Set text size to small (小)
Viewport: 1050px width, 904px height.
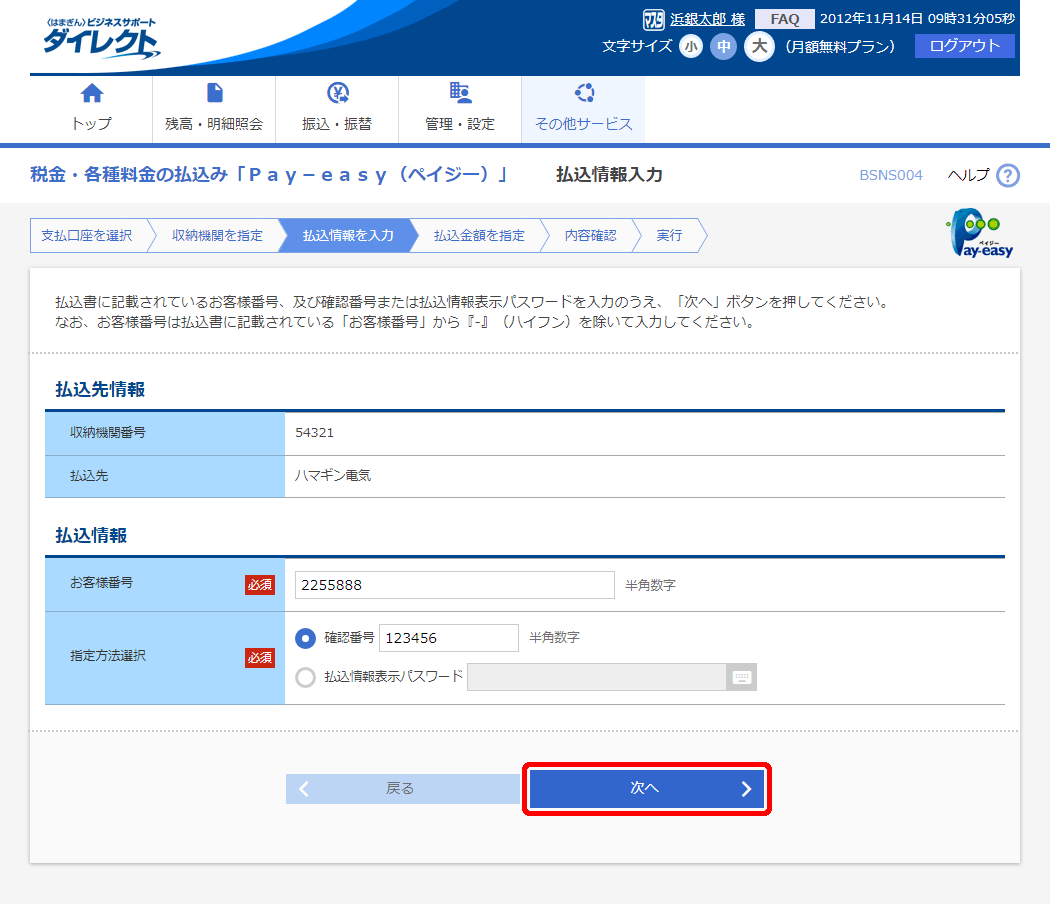(691, 46)
